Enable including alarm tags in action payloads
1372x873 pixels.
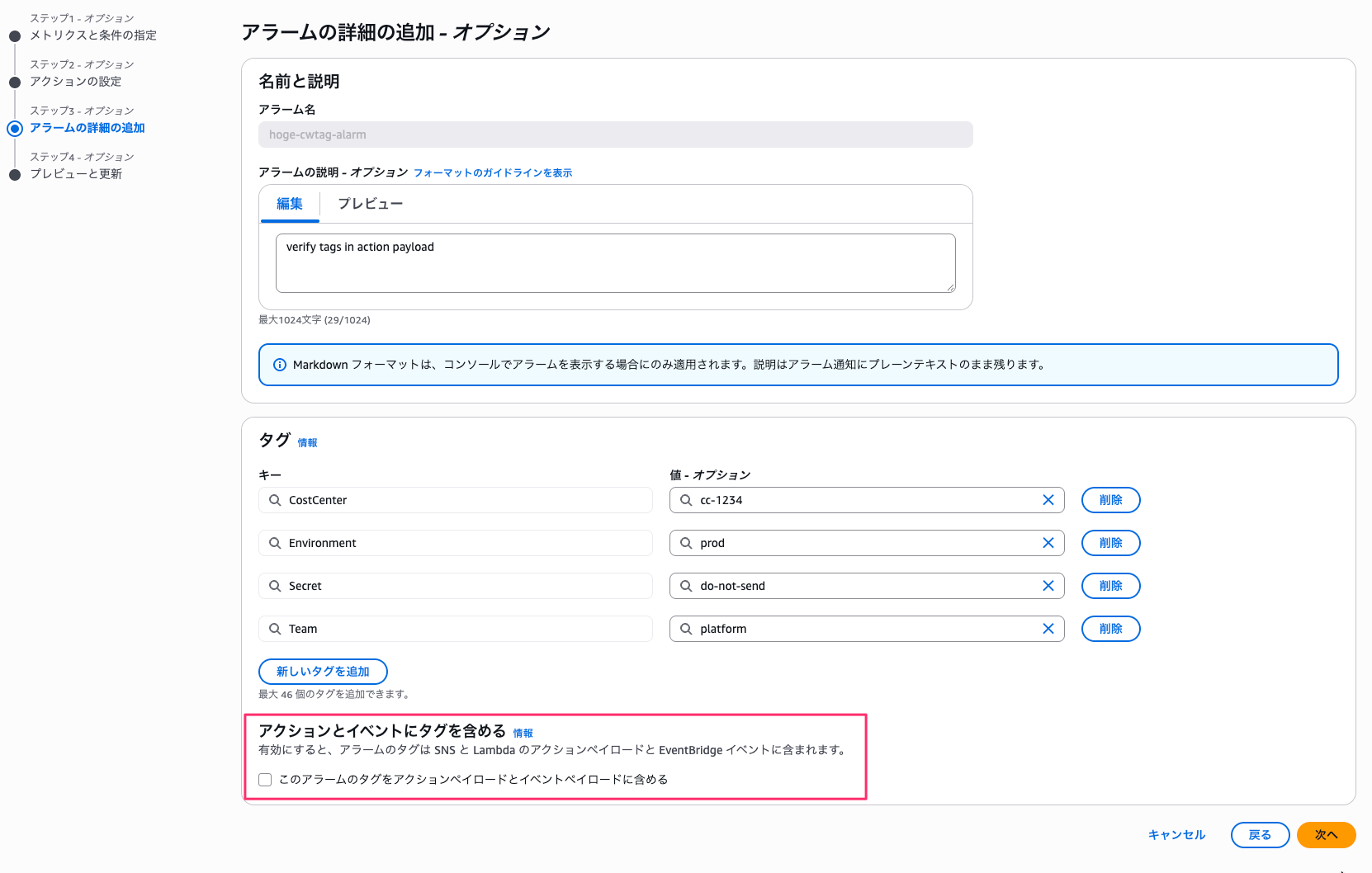pos(265,780)
